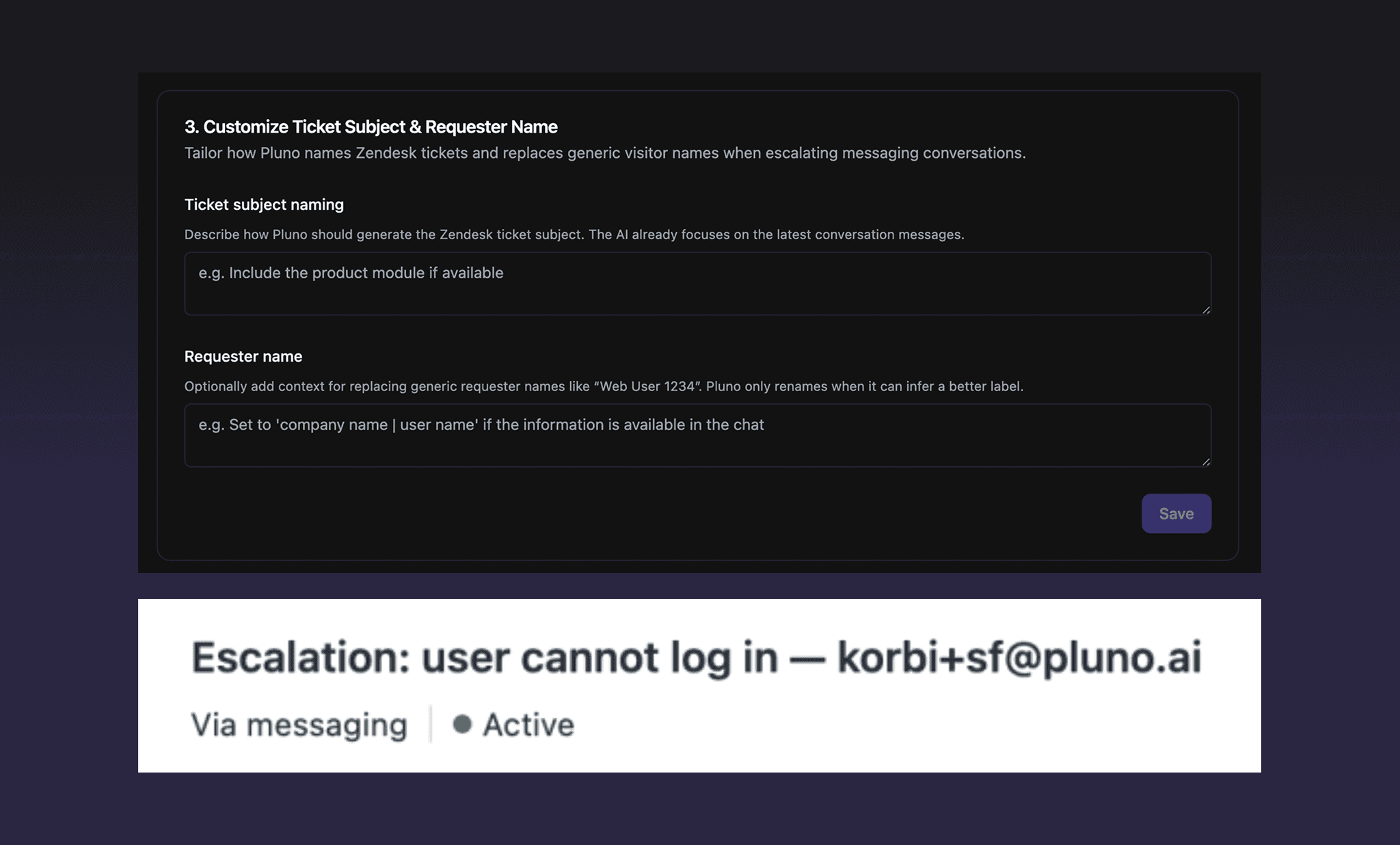Click the "Ticket subject naming" field label
The image size is (1400, 845).
pos(264,204)
